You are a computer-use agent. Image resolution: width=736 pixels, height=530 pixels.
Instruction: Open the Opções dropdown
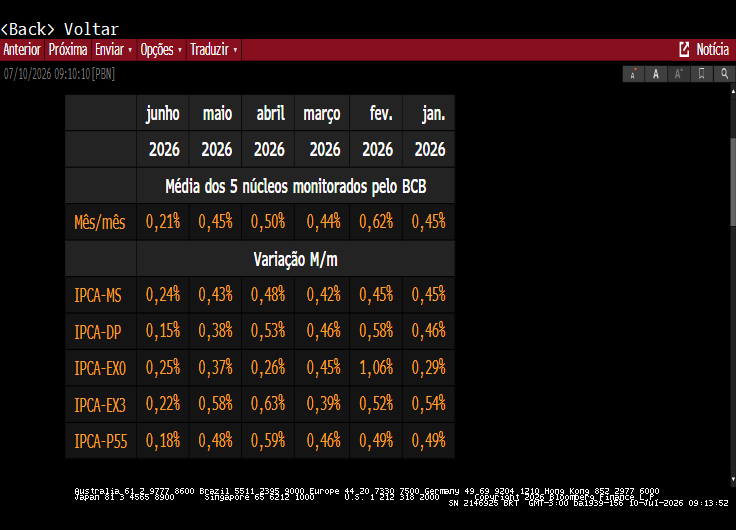pyautogui.click(x=161, y=49)
